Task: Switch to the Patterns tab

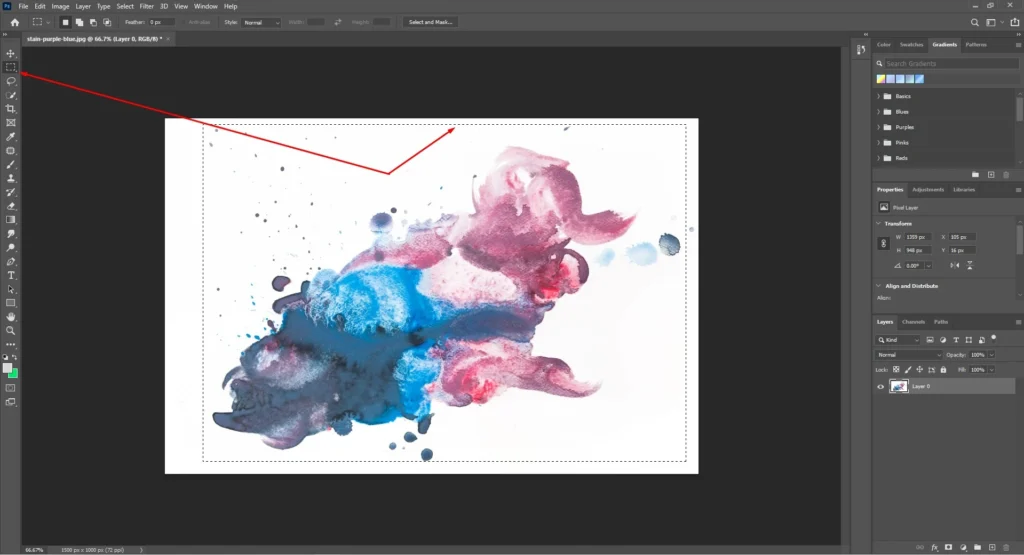Action: [x=976, y=44]
